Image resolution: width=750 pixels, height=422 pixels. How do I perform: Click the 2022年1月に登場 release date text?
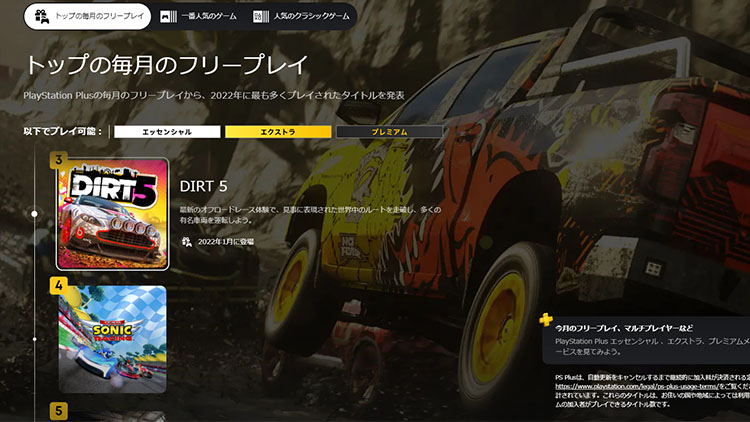click(x=226, y=242)
